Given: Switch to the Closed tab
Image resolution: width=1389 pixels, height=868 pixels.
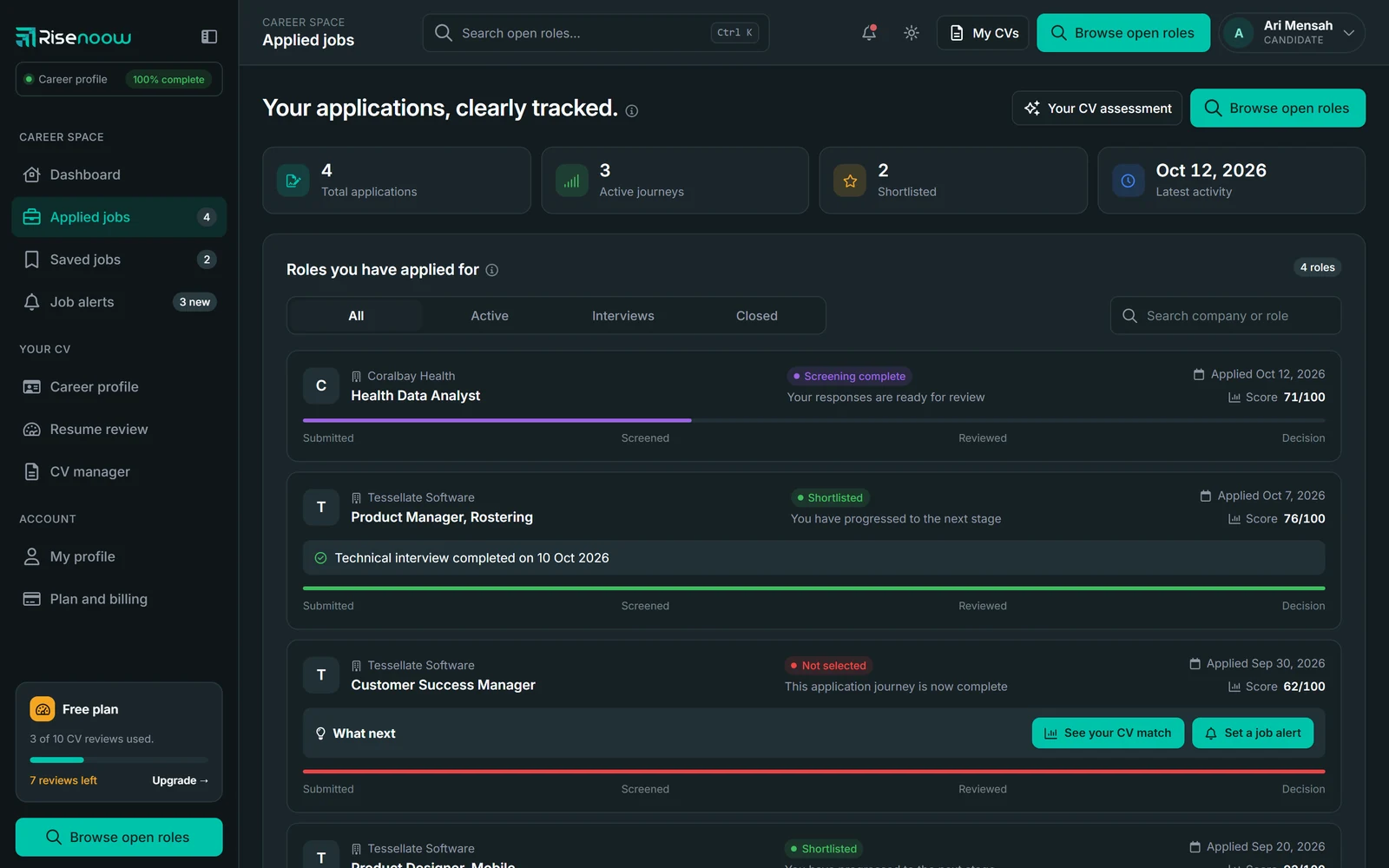Looking at the screenshot, I should (x=757, y=316).
